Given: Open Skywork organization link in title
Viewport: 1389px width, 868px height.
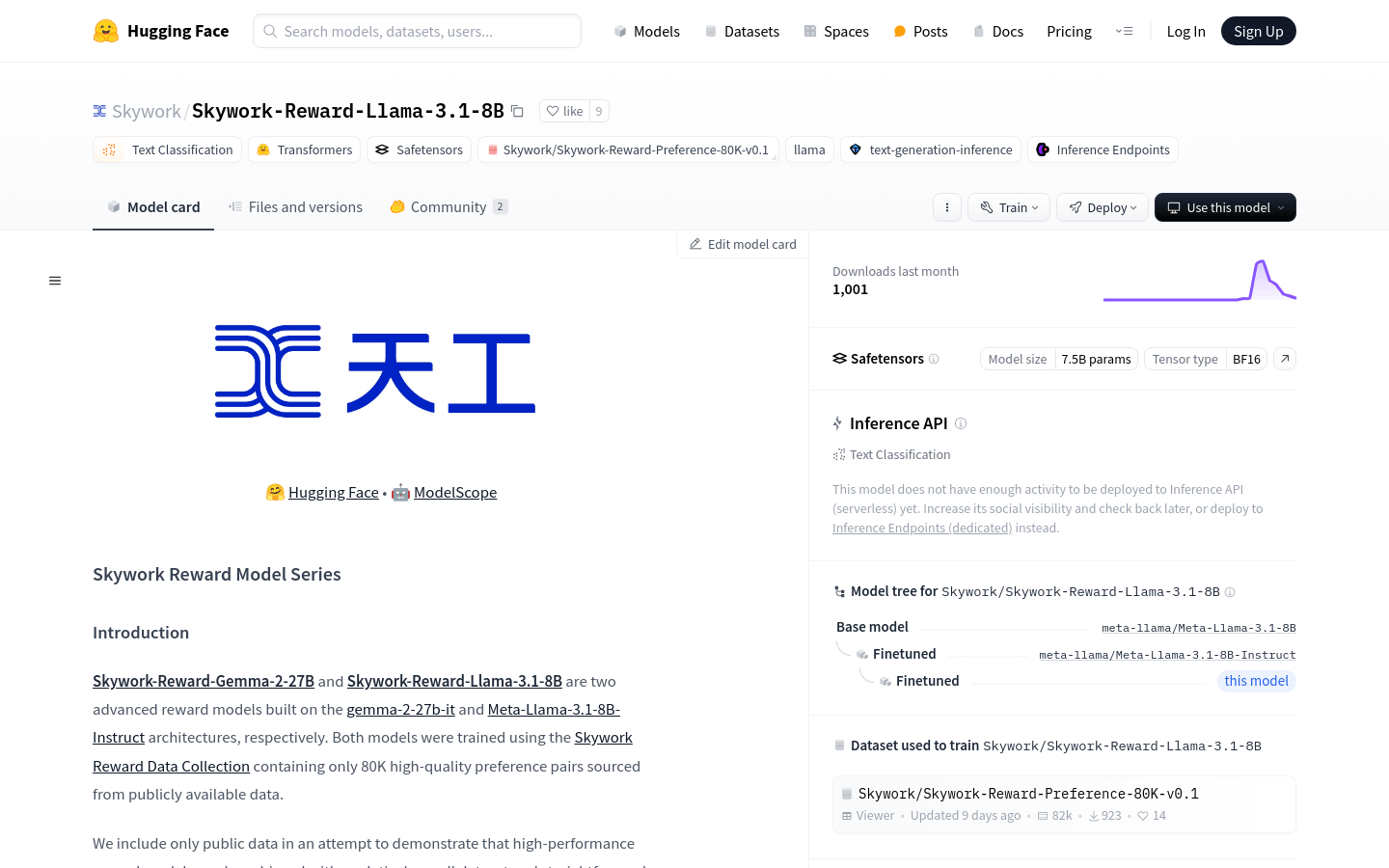Looking at the screenshot, I should tap(146, 111).
